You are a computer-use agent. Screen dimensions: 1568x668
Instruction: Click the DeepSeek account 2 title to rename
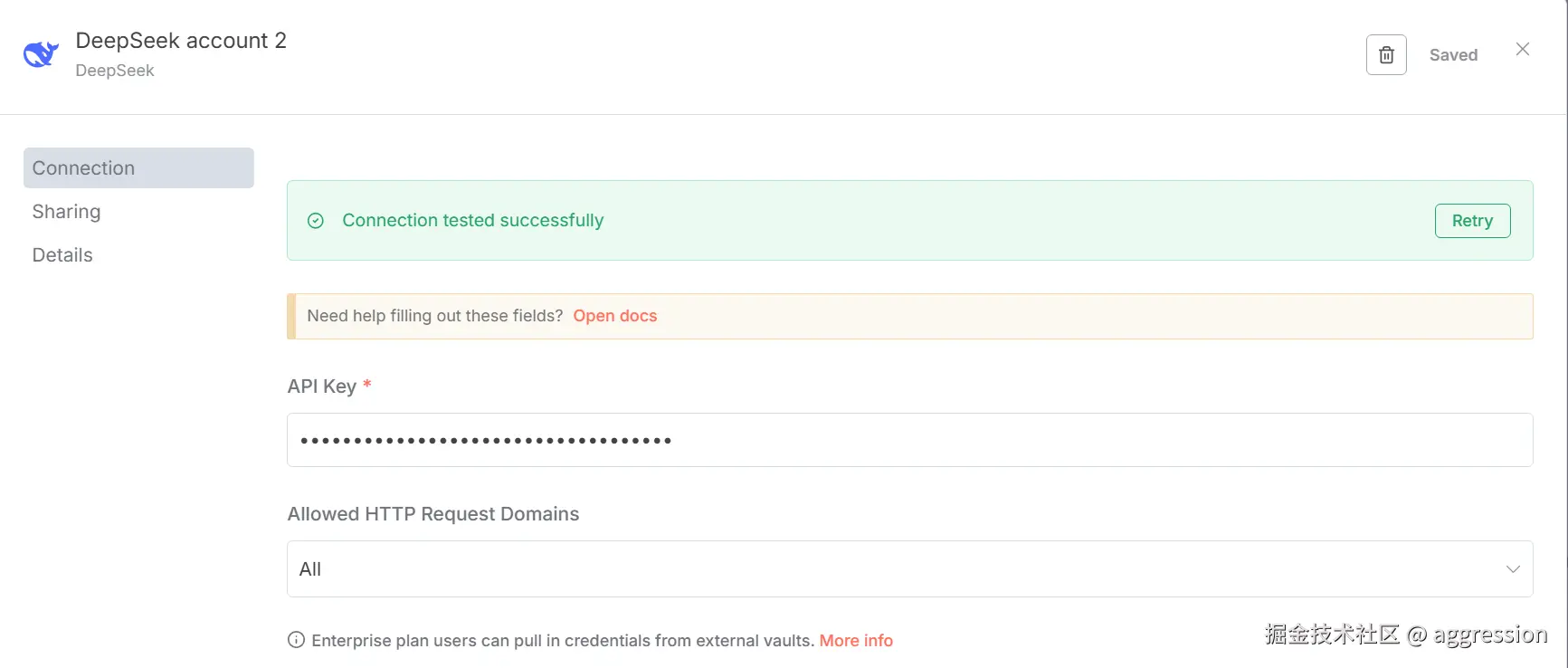(x=181, y=41)
